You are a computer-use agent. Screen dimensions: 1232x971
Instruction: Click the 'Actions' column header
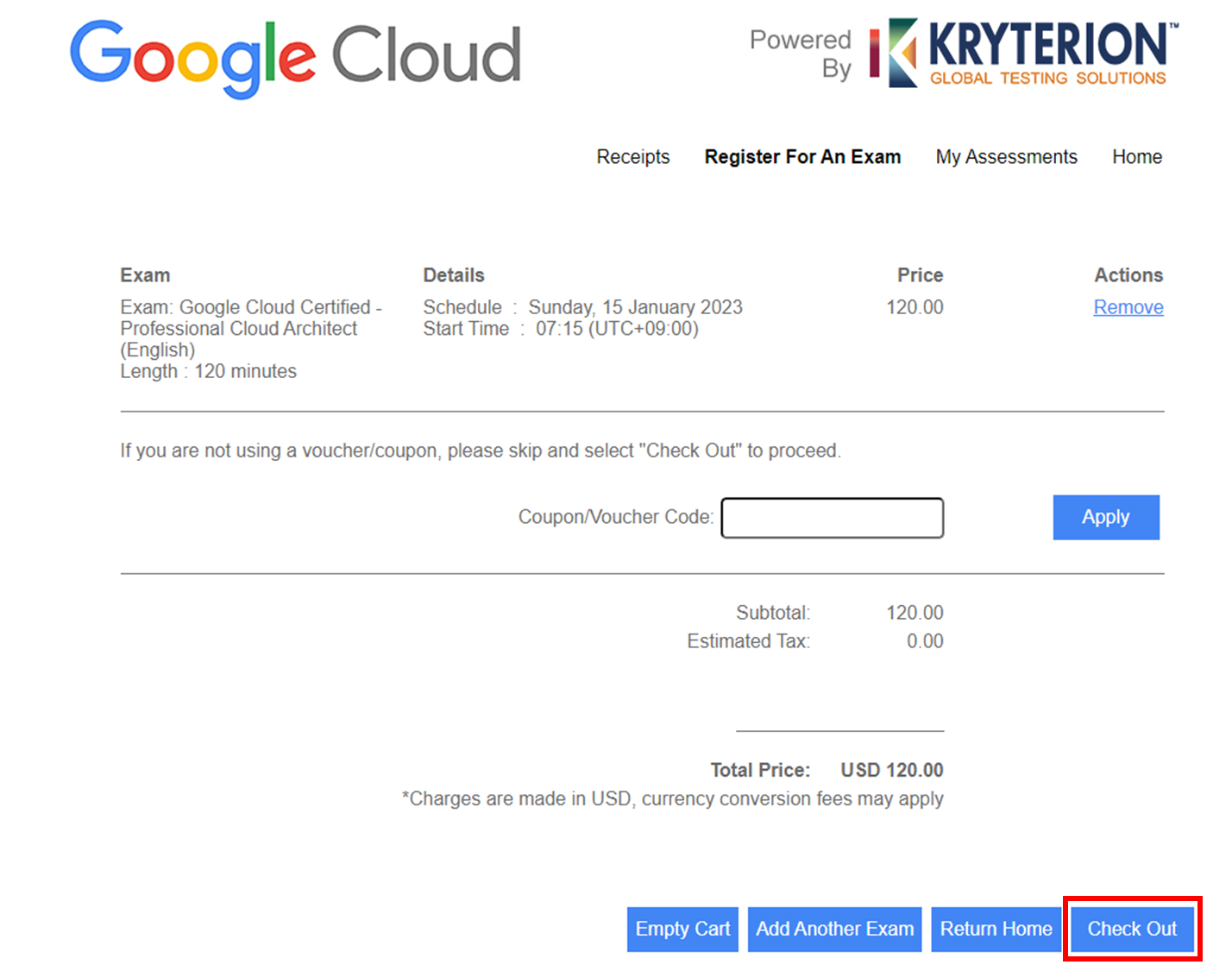1128,275
